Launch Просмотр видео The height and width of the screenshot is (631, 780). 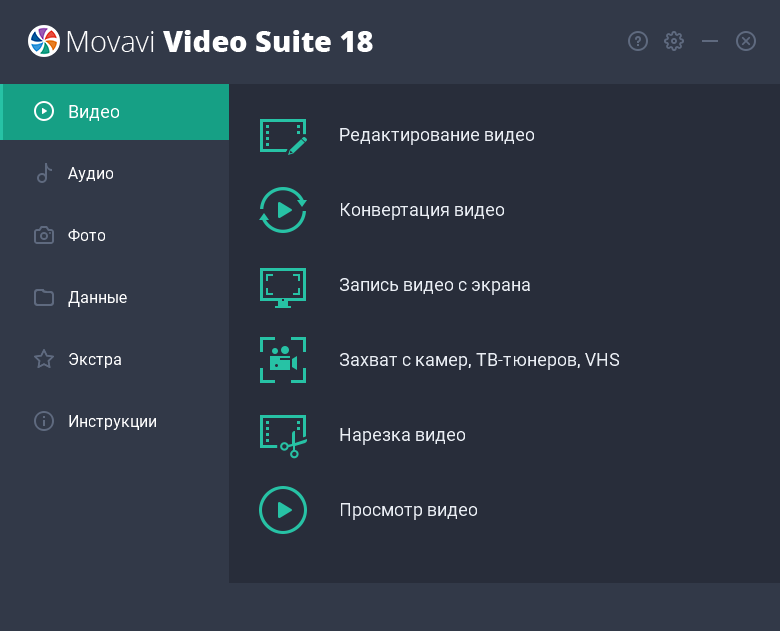(408, 510)
